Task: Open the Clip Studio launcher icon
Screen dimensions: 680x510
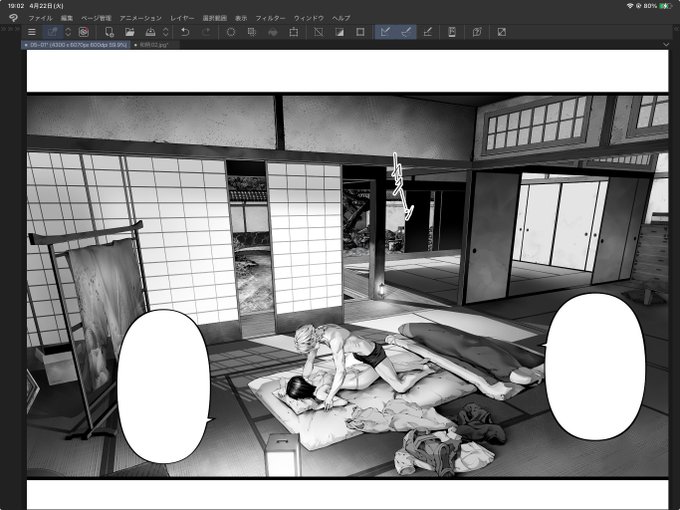Action: coord(84,32)
